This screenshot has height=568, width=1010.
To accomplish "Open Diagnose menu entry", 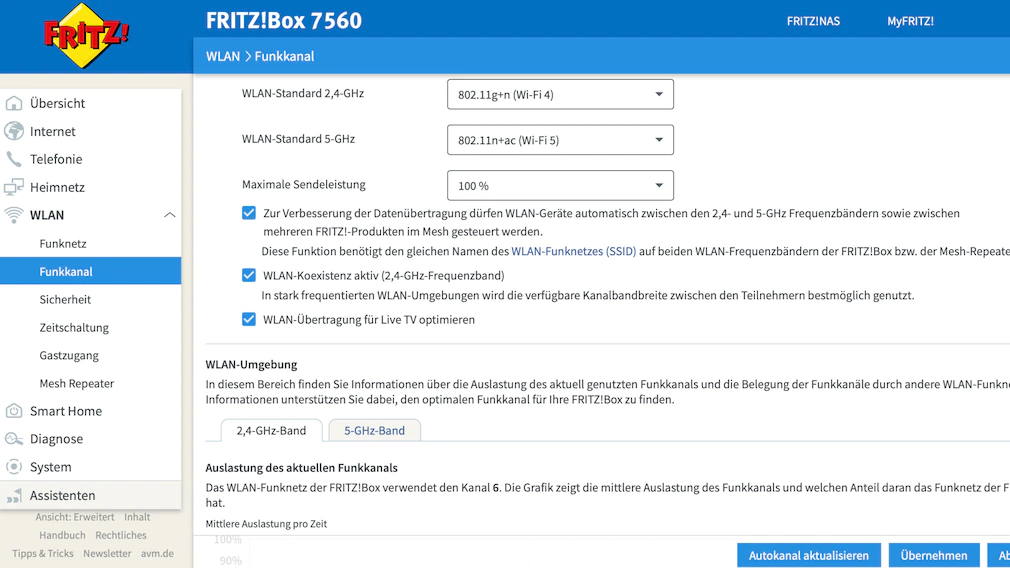I will pyautogui.click(x=56, y=439).
